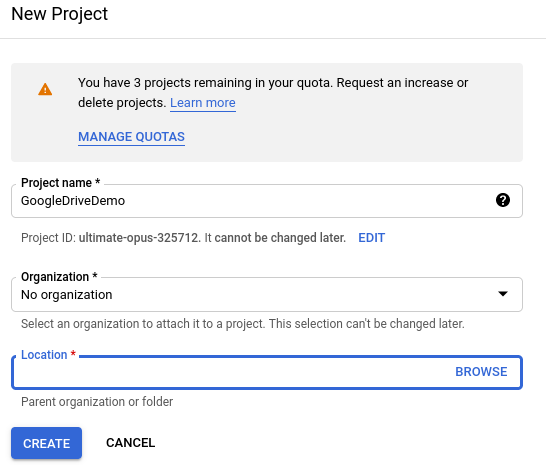Open the project name help icon
Image resolution: width=546 pixels, height=465 pixels.
(x=502, y=200)
